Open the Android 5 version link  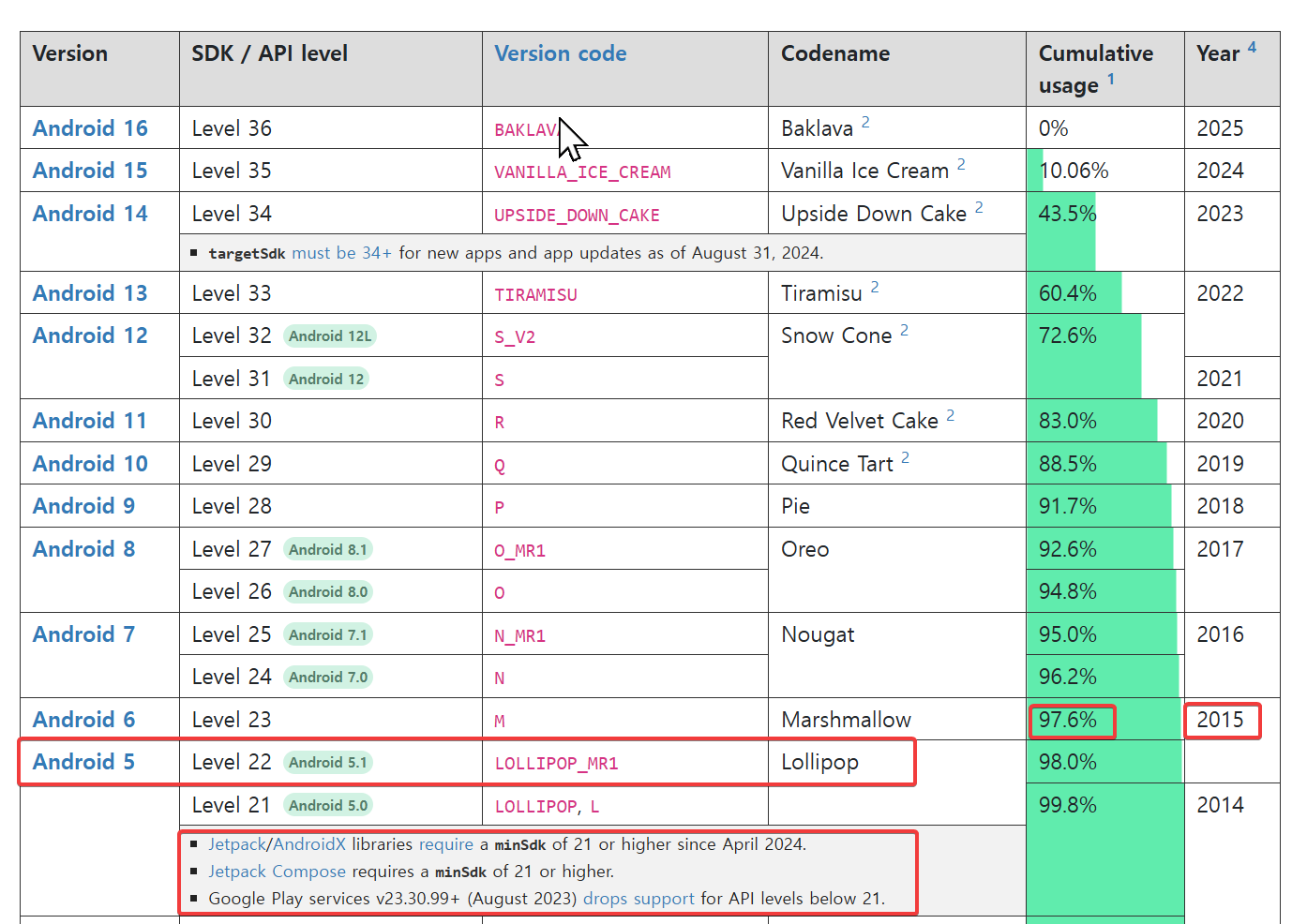(x=83, y=762)
